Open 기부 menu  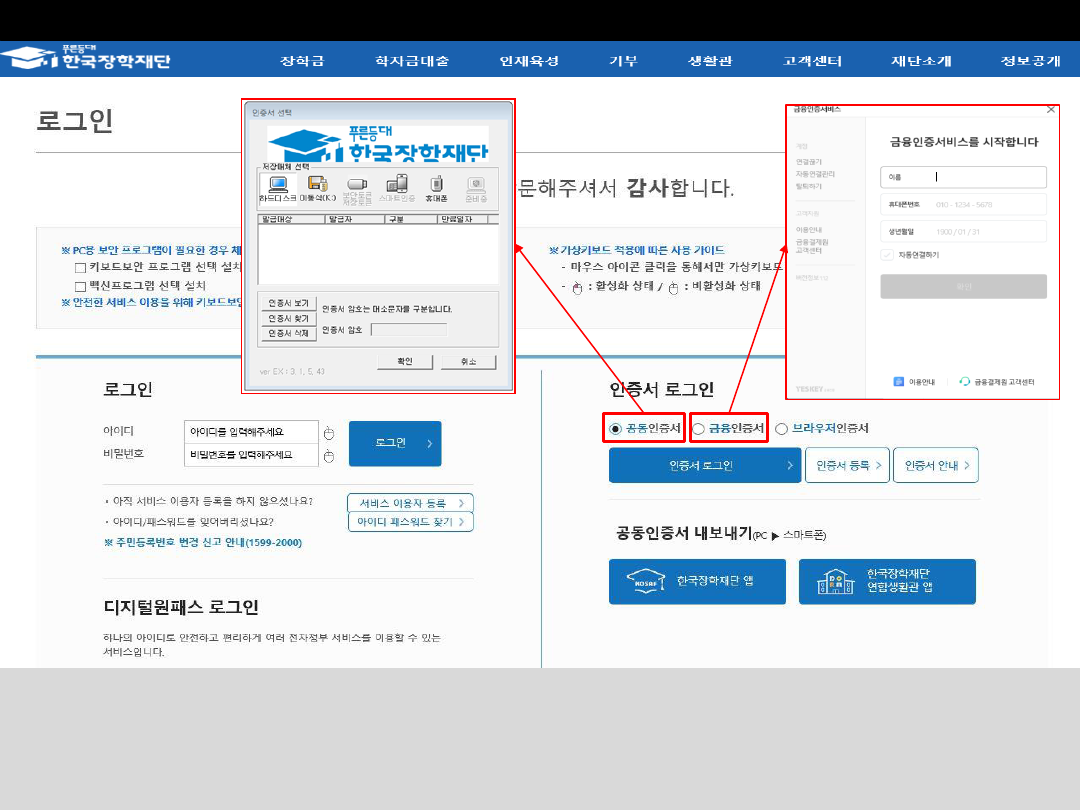tap(623, 61)
